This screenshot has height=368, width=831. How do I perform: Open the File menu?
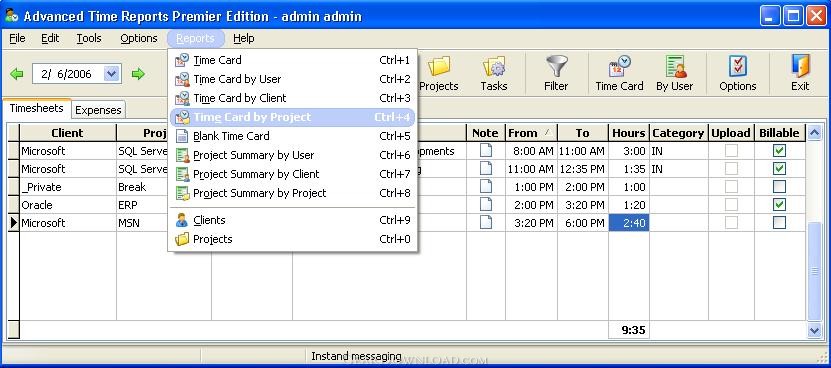(x=17, y=38)
